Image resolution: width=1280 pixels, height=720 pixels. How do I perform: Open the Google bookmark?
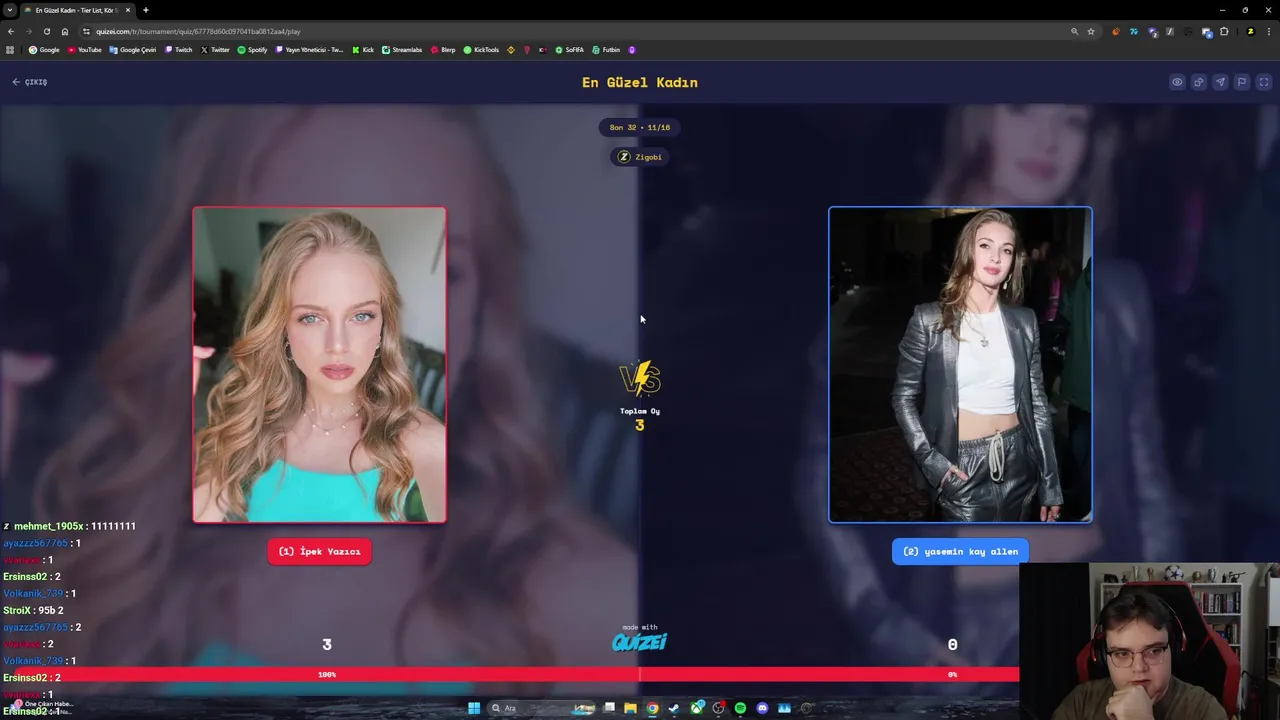(44, 50)
